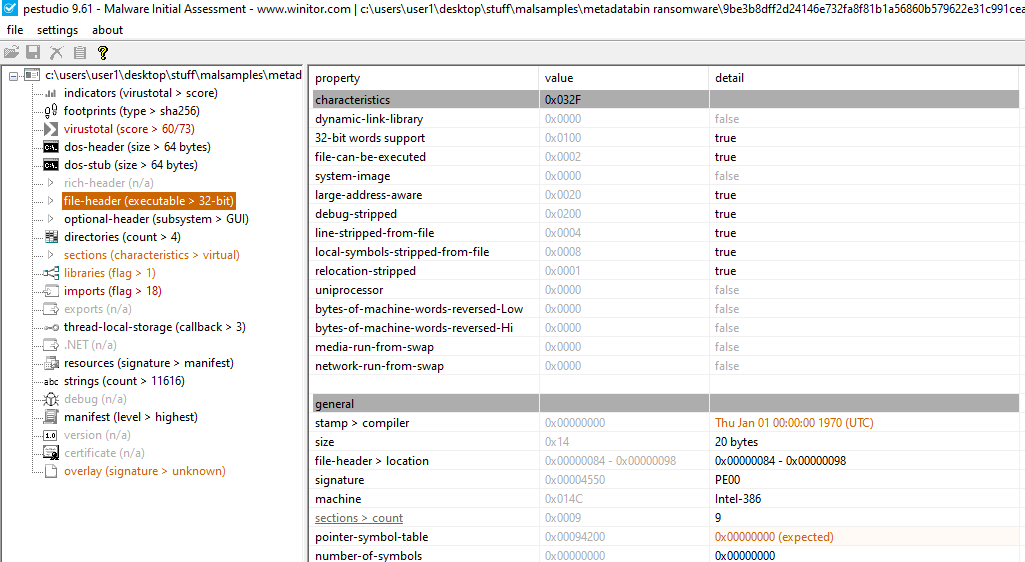Click the exports icon in tree
The width and height of the screenshot is (1025, 562).
pyautogui.click(x=51, y=308)
